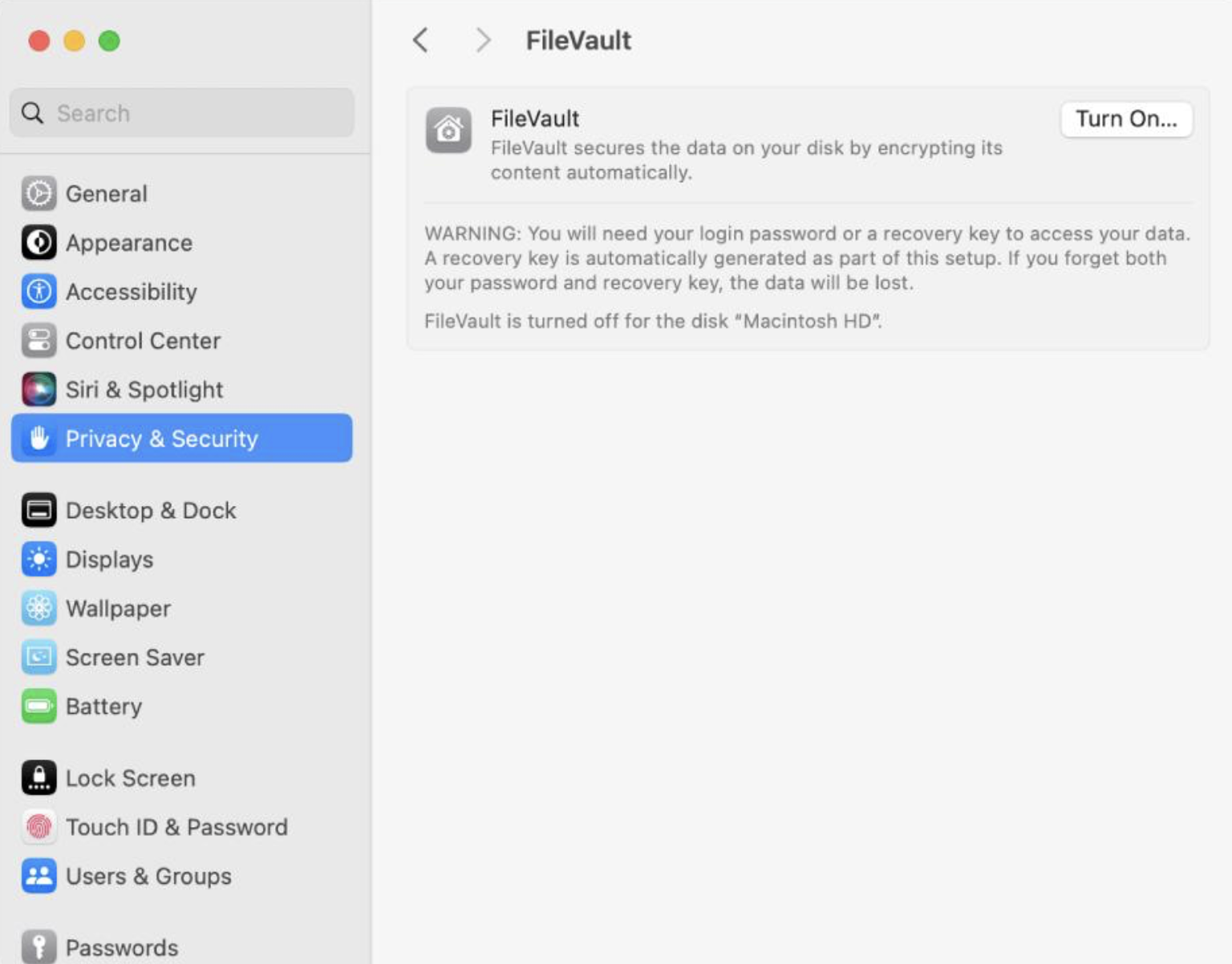Click the Battery icon in sidebar
This screenshot has width=1232, height=964.
click(x=38, y=706)
